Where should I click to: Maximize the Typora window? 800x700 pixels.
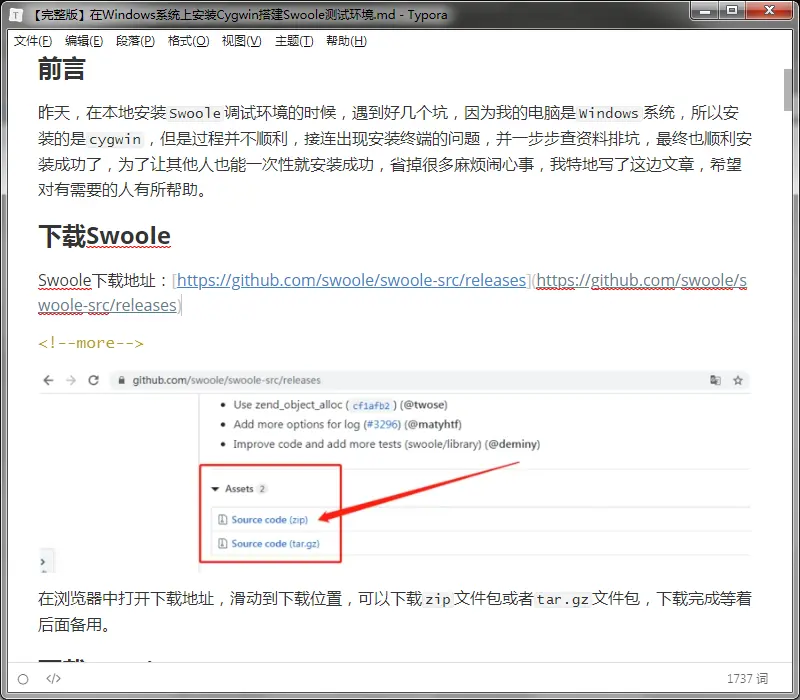coord(732,11)
